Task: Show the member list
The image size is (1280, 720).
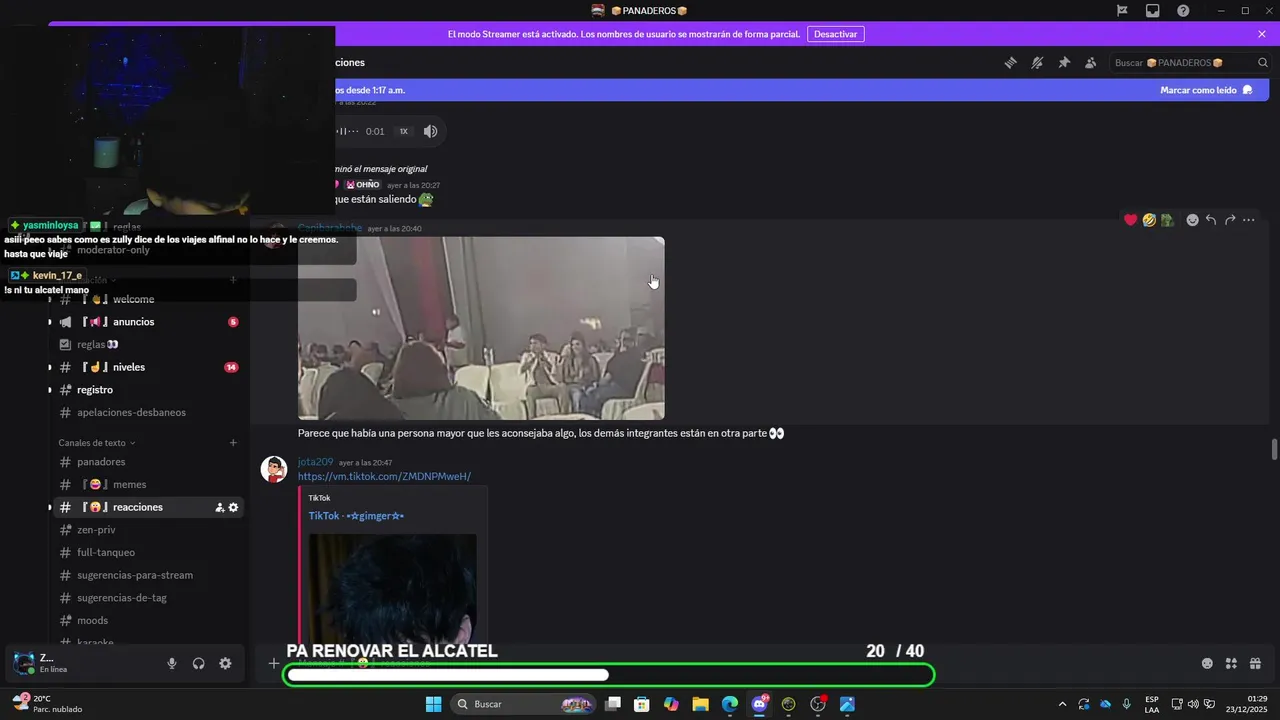Action: click(x=1091, y=63)
